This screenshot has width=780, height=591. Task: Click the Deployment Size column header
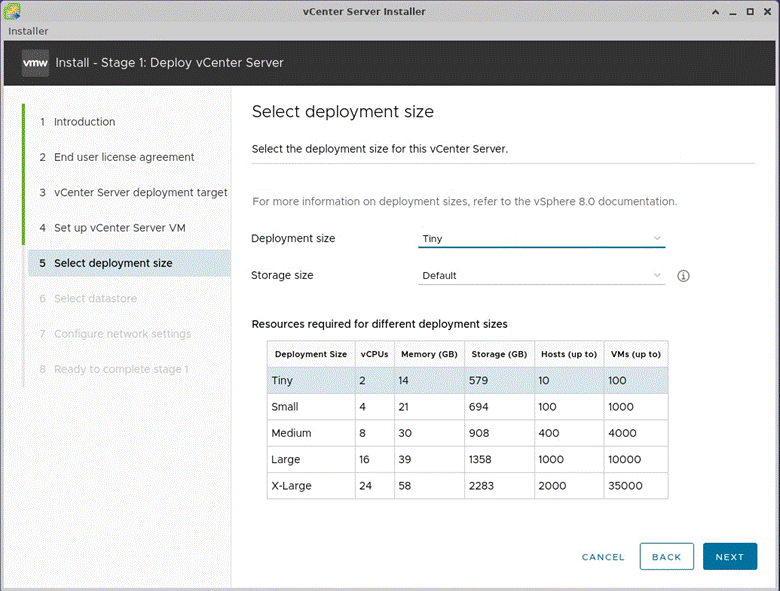tap(311, 354)
